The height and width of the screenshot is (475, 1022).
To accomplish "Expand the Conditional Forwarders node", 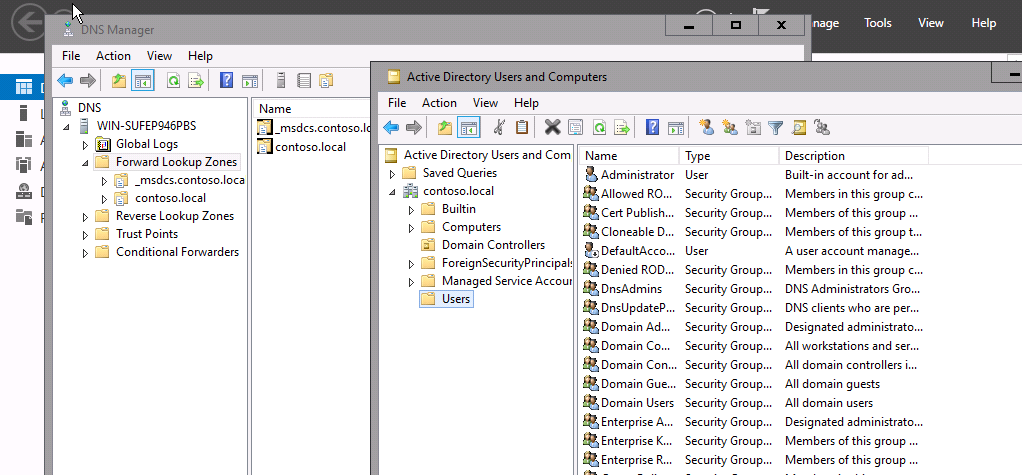I will point(85,253).
